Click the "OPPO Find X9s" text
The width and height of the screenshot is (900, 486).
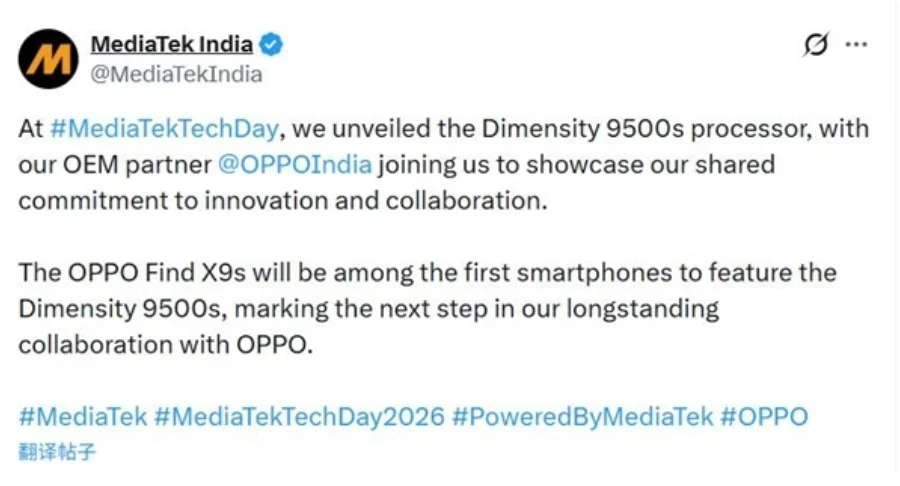(x=135, y=273)
